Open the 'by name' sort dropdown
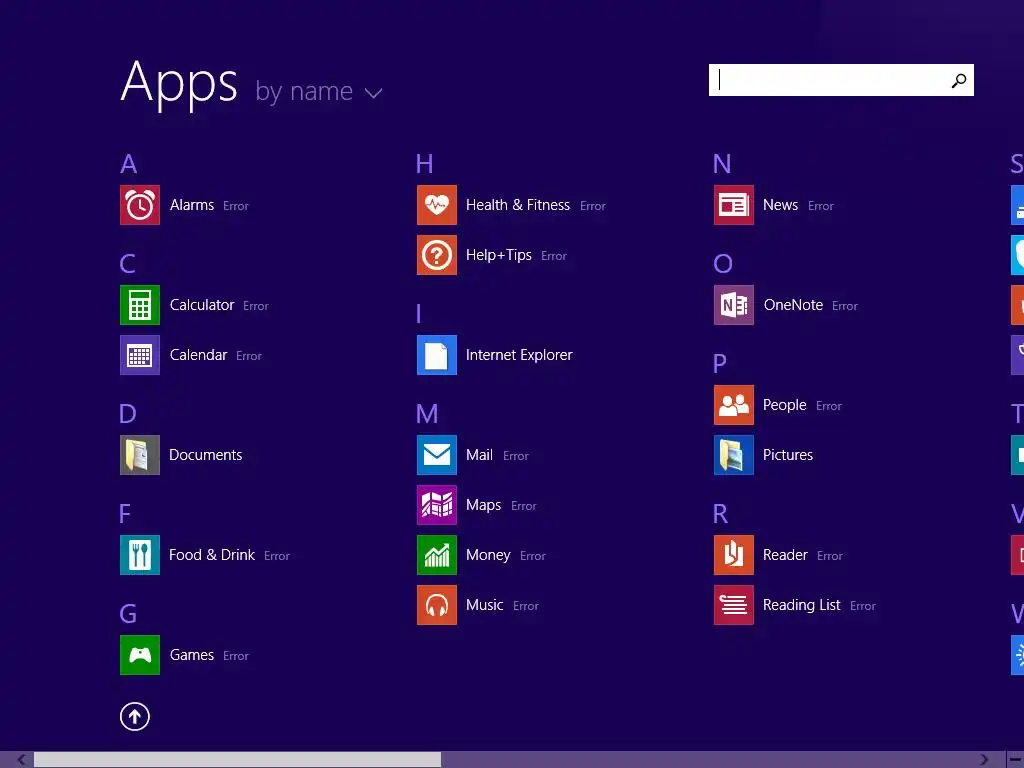 (x=319, y=91)
